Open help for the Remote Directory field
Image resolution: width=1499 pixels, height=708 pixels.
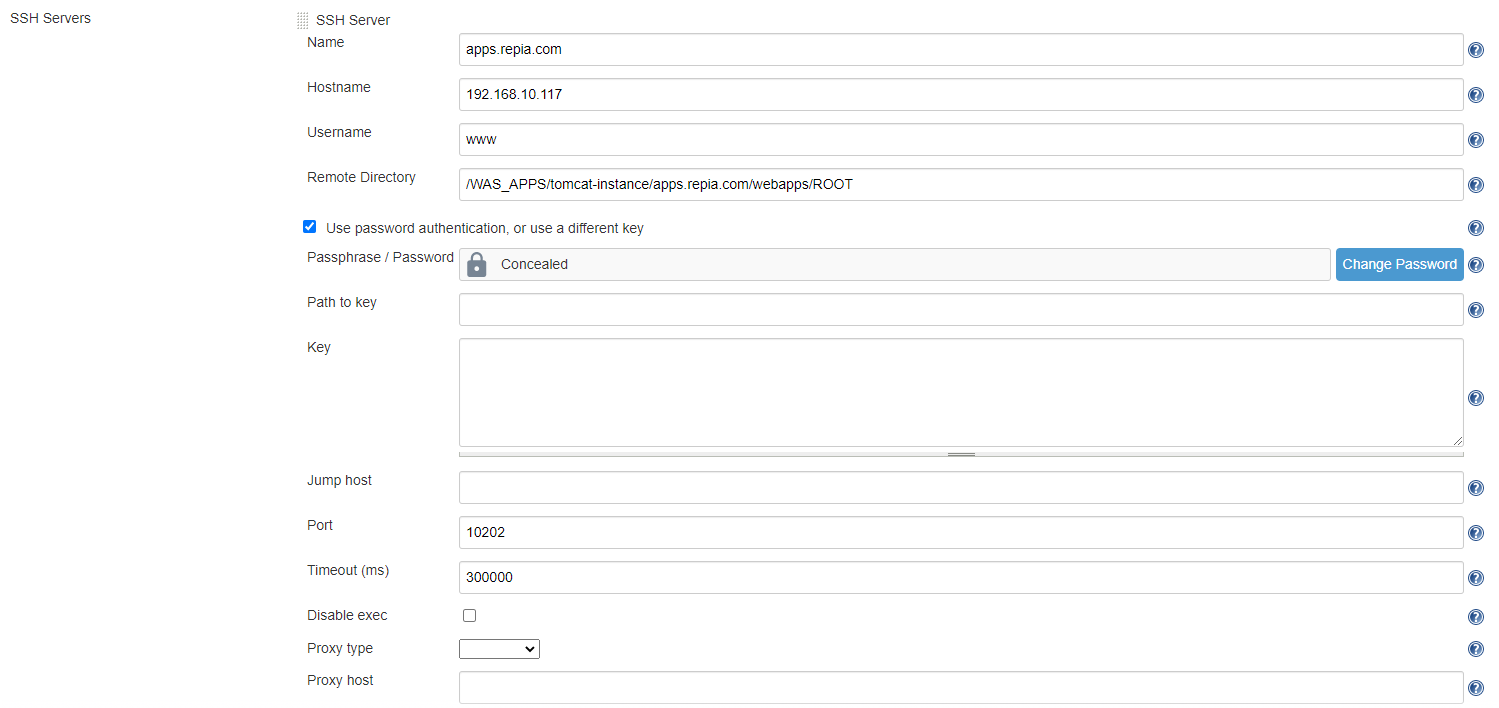click(x=1475, y=185)
